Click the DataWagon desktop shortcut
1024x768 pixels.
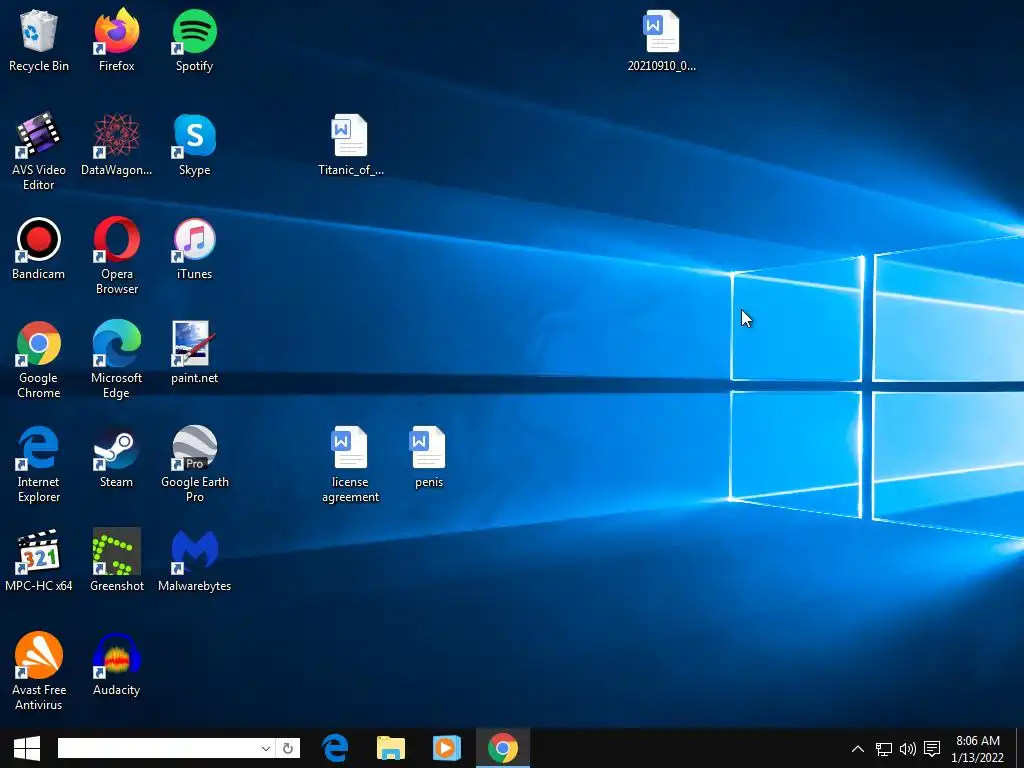tap(116, 145)
